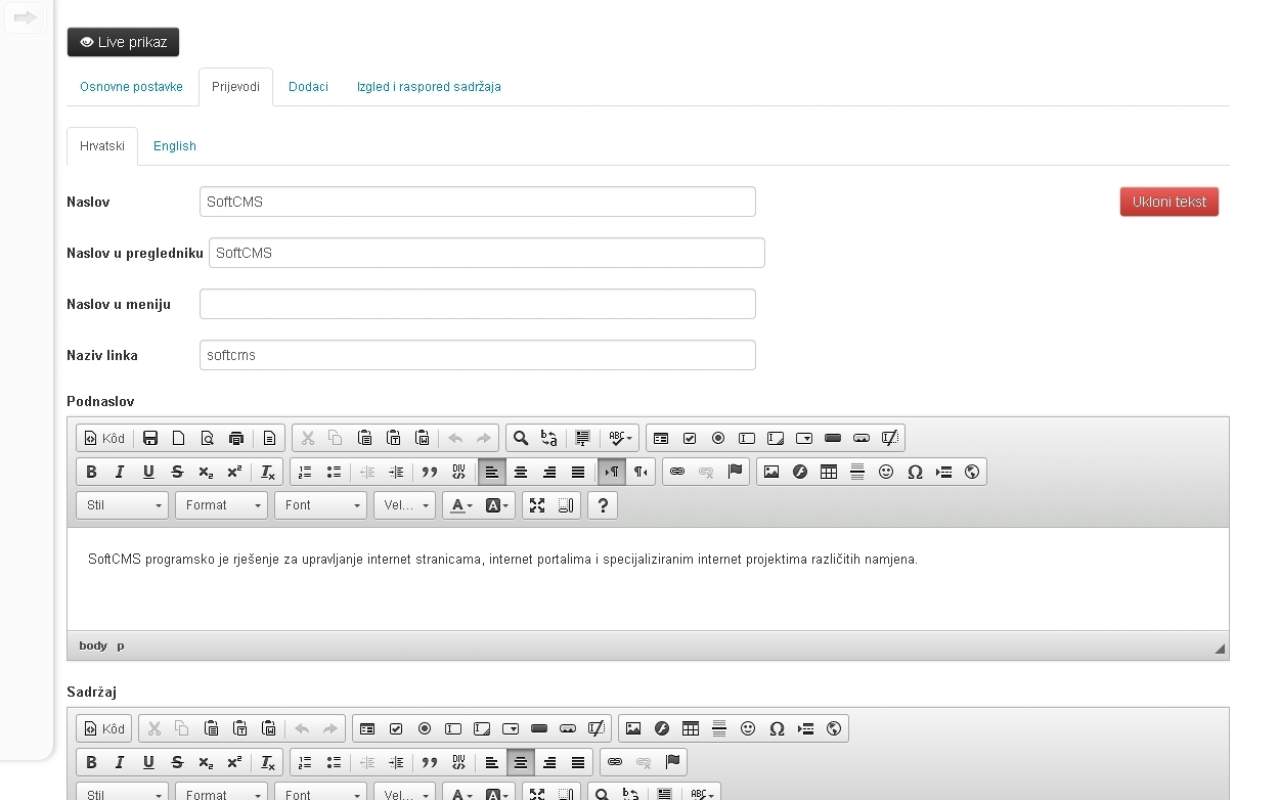
Task: Click Replace icon in Podnaslov editor
Action: [549, 438]
